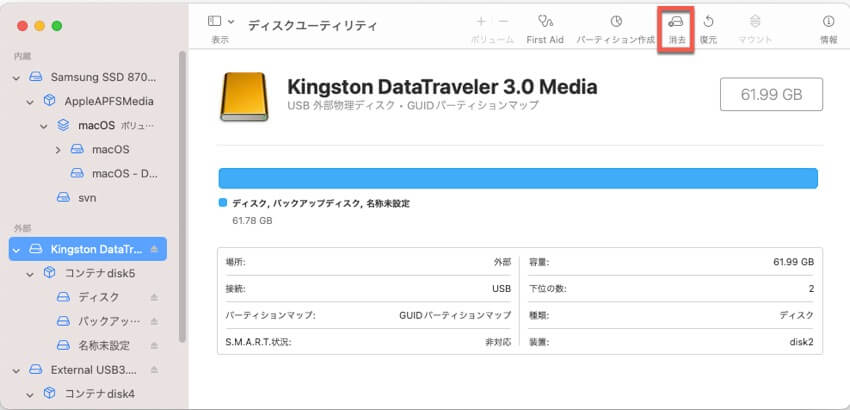Collapse the External USB3 tree
This screenshot has height=410, width=850.
pyautogui.click(x=16, y=370)
